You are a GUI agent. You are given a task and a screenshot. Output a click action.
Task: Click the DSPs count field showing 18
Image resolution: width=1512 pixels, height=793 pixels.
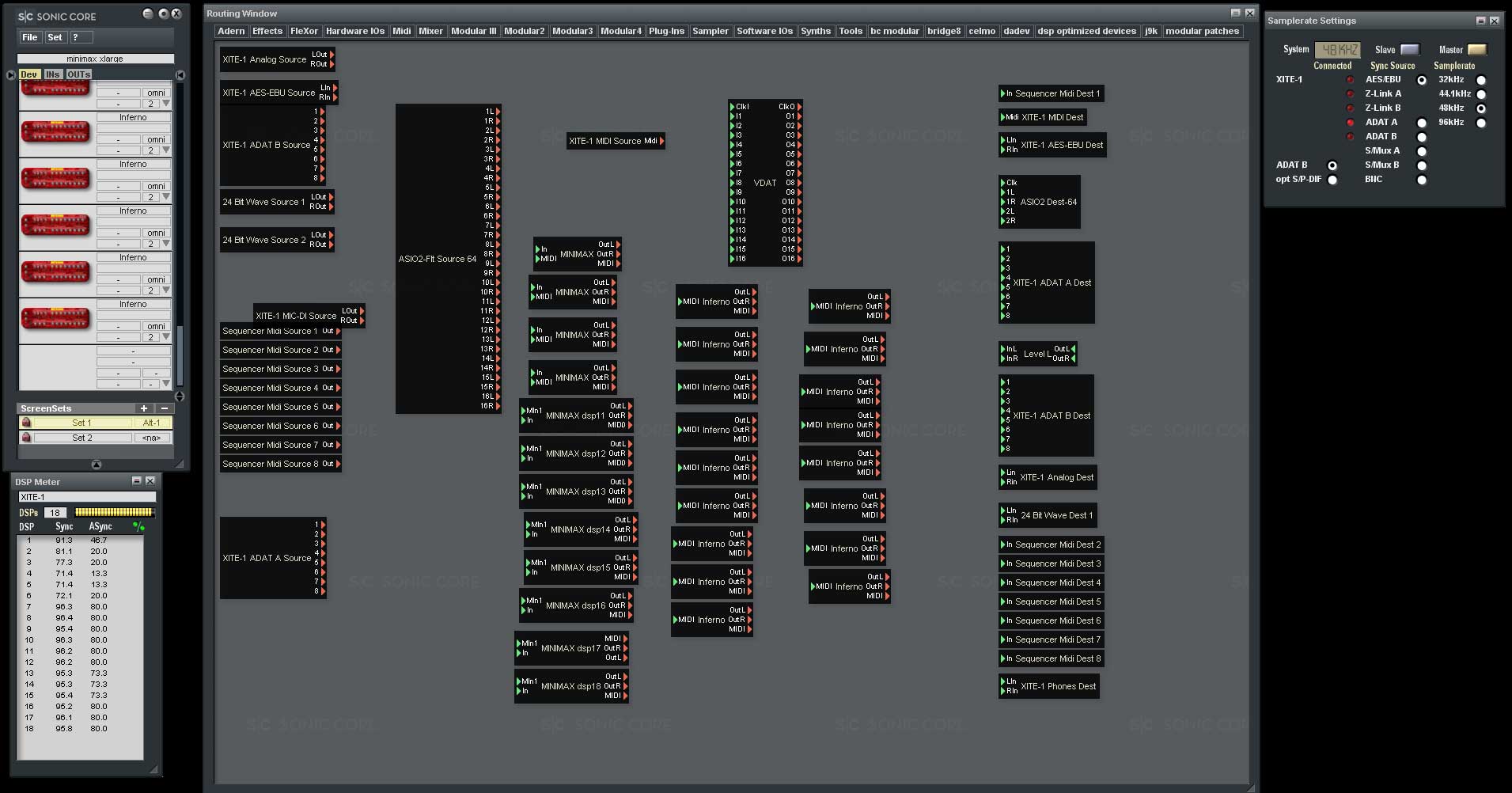click(x=55, y=512)
